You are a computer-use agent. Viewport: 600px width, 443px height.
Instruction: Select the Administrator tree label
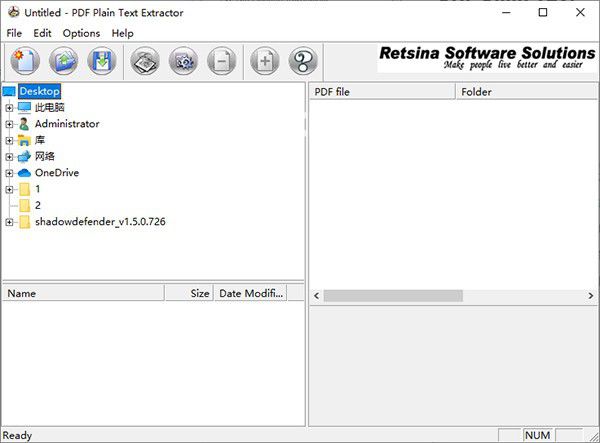pyautogui.click(x=67, y=124)
